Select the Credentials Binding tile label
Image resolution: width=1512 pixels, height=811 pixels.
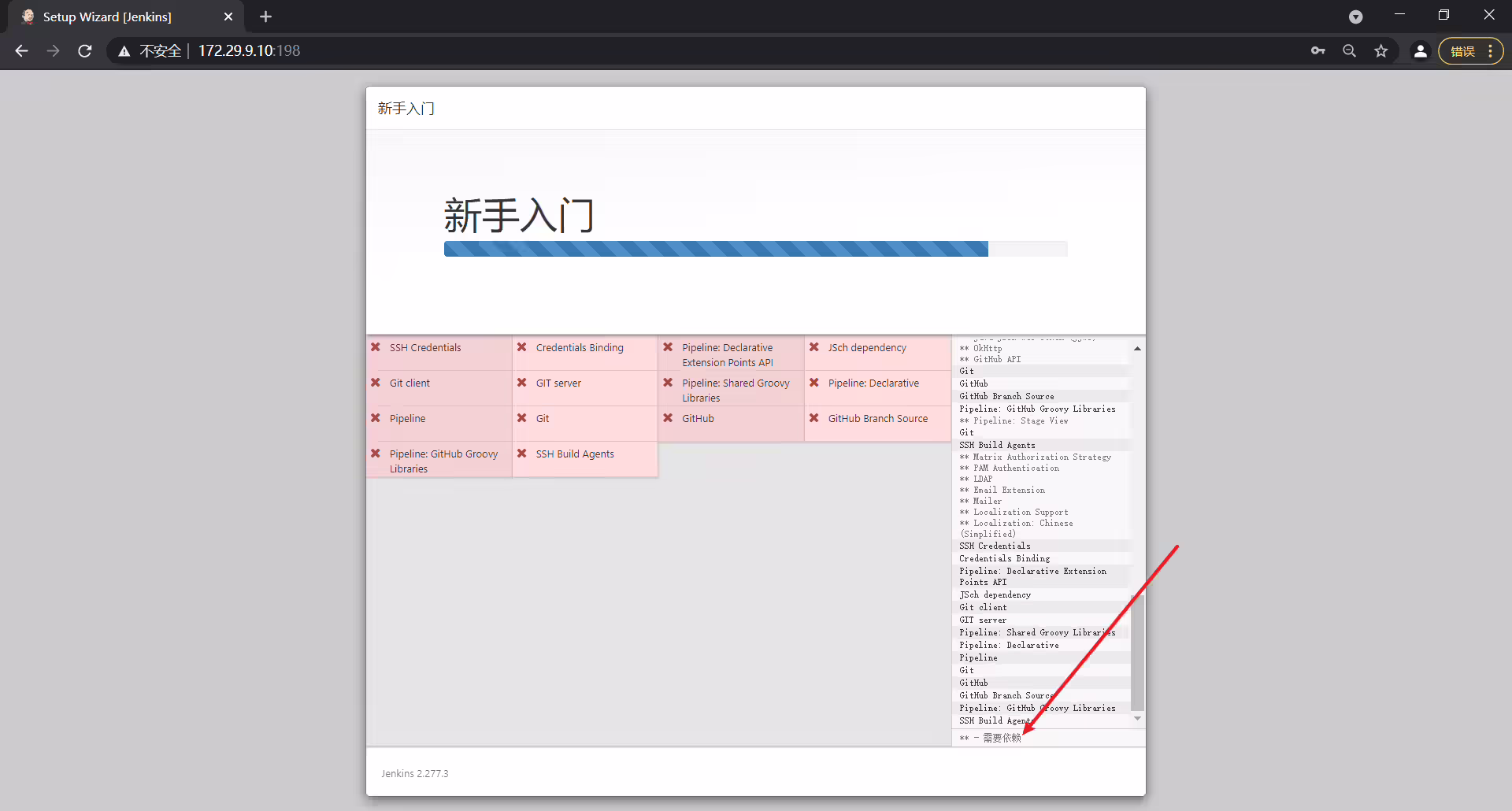tap(580, 347)
